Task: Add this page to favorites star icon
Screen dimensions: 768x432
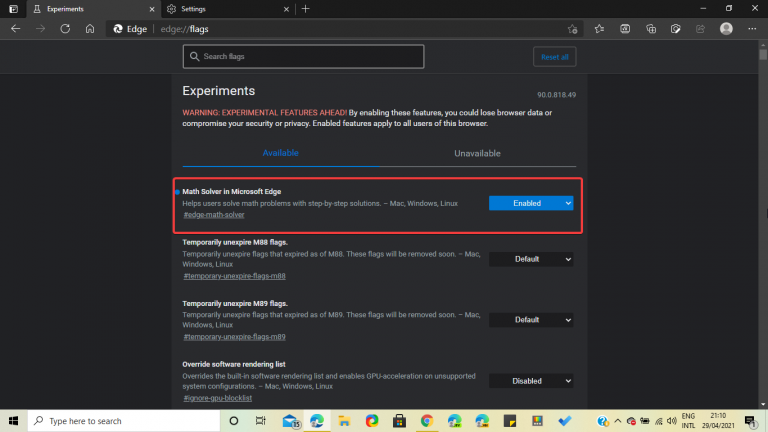Action: point(573,29)
